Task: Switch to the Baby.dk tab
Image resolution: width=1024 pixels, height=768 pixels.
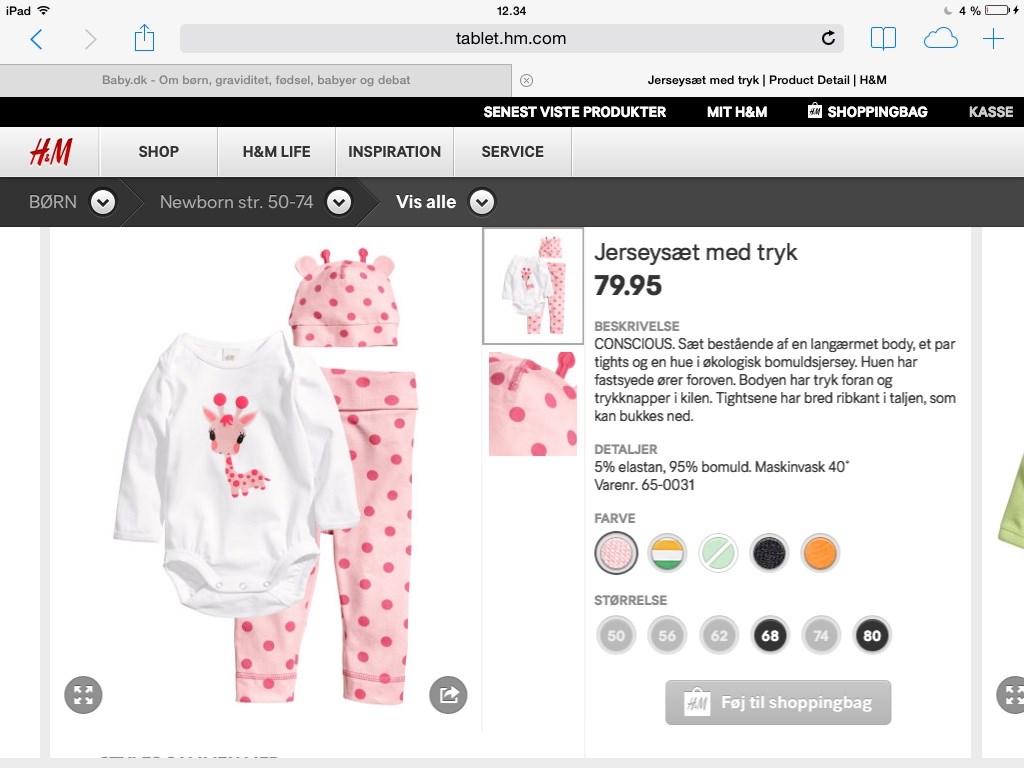Action: click(256, 80)
